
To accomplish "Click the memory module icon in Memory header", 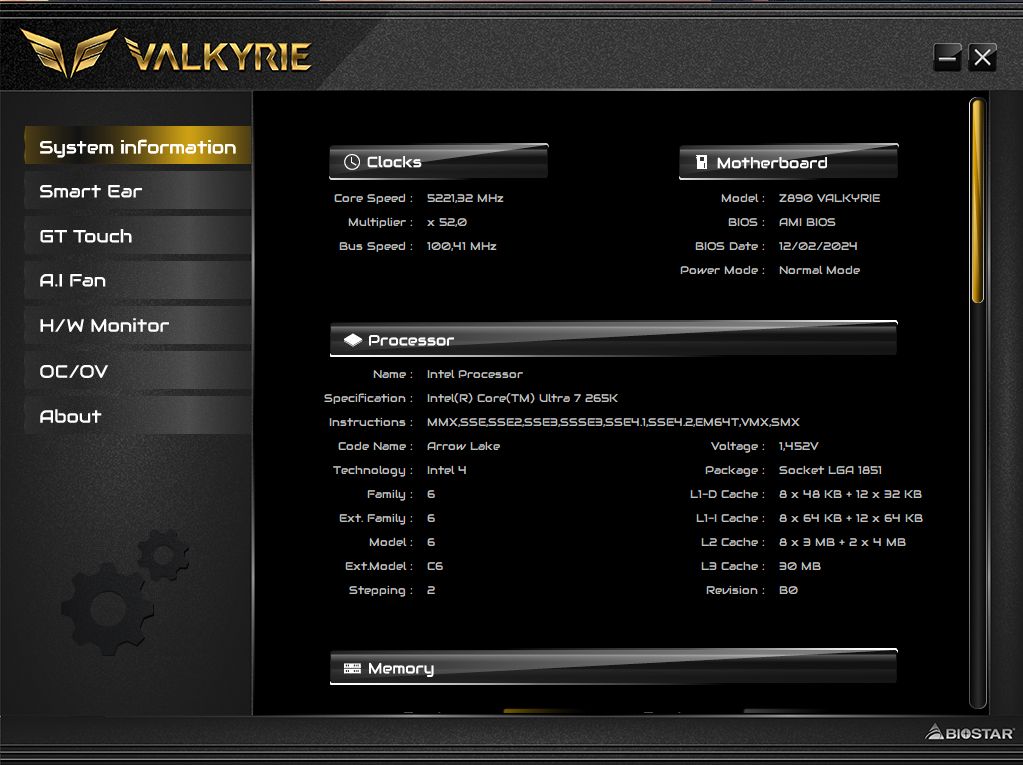I will [352, 668].
